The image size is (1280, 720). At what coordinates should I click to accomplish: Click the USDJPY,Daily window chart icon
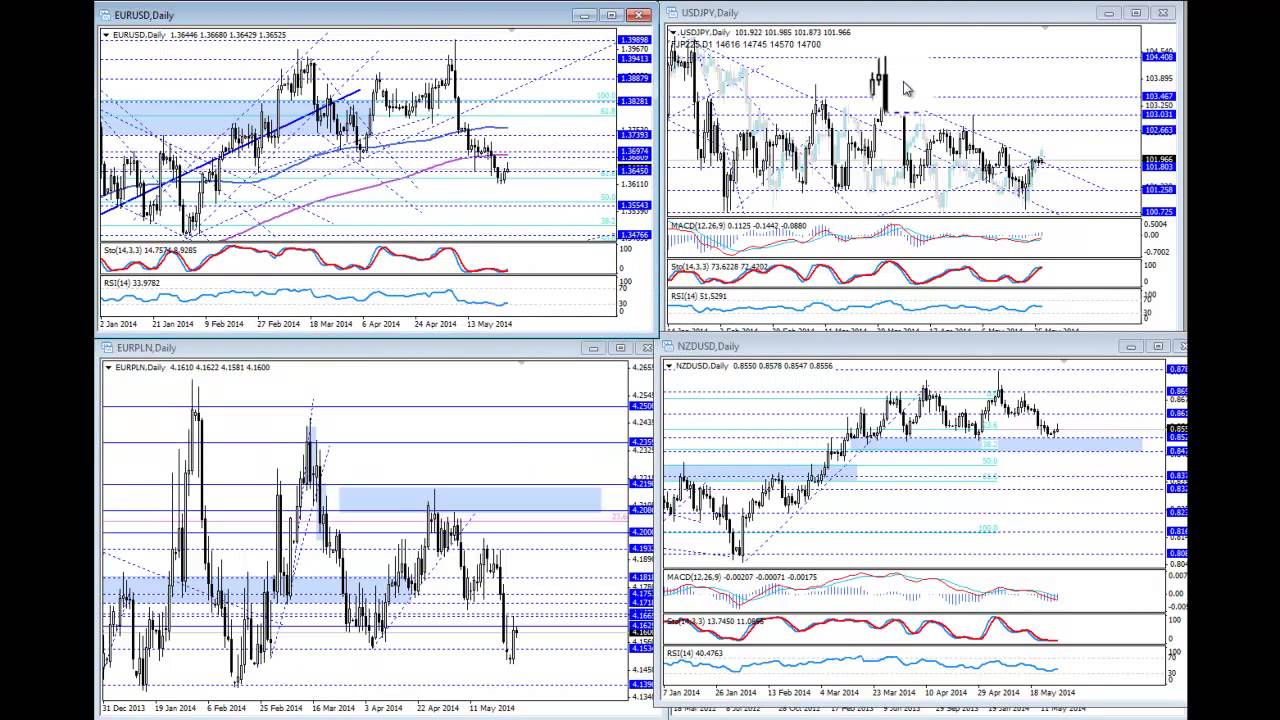pos(673,13)
